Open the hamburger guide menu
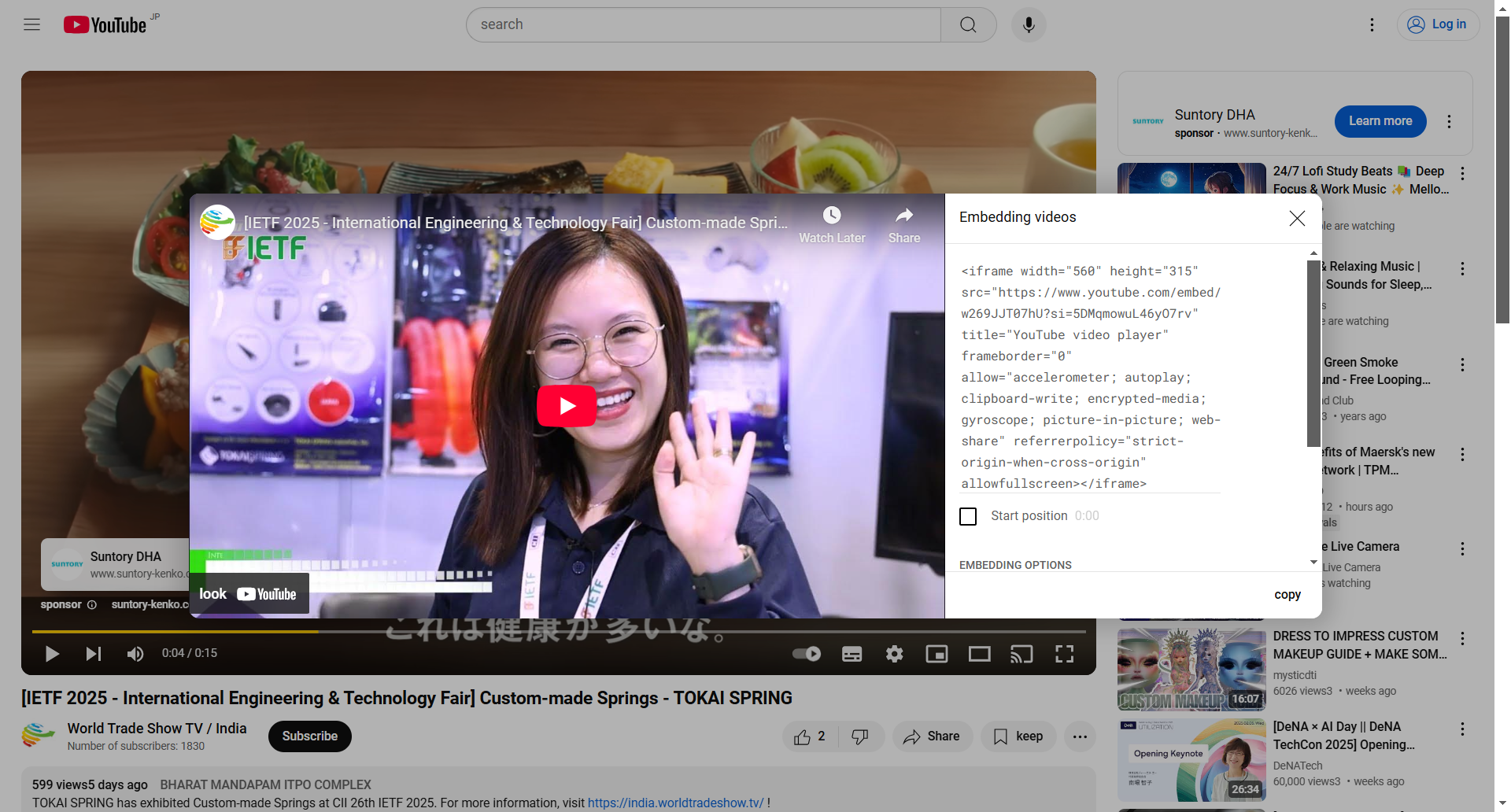Viewport: 1511px width, 812px height. coord(31,24)
